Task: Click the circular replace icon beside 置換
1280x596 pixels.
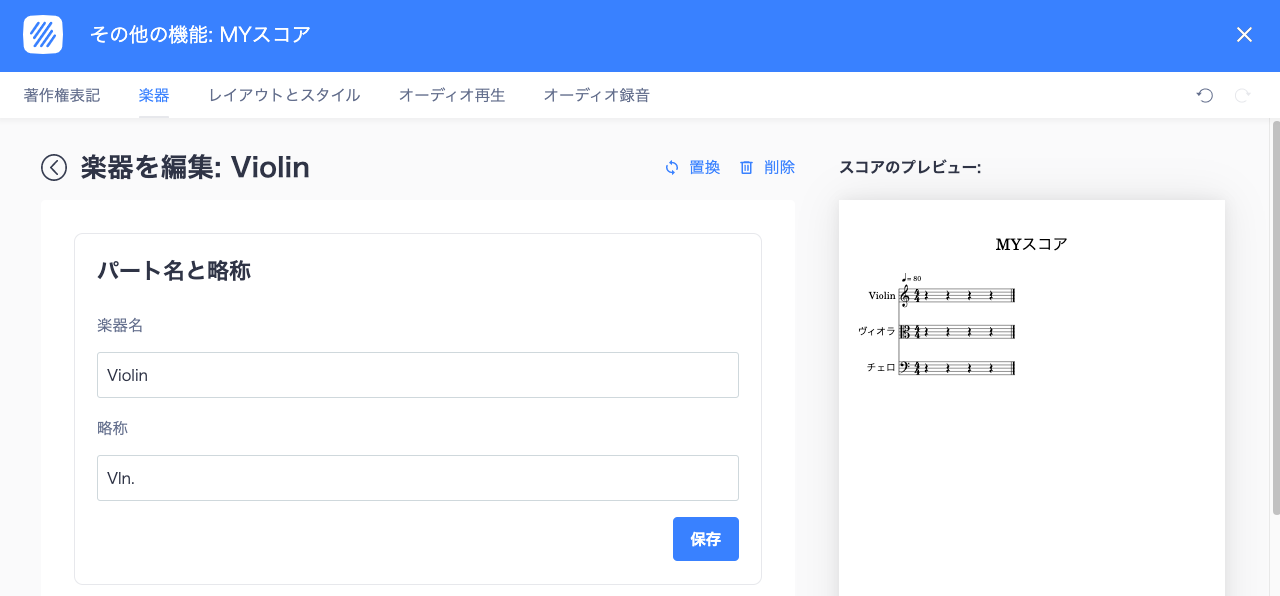Action: click(670, 167)
